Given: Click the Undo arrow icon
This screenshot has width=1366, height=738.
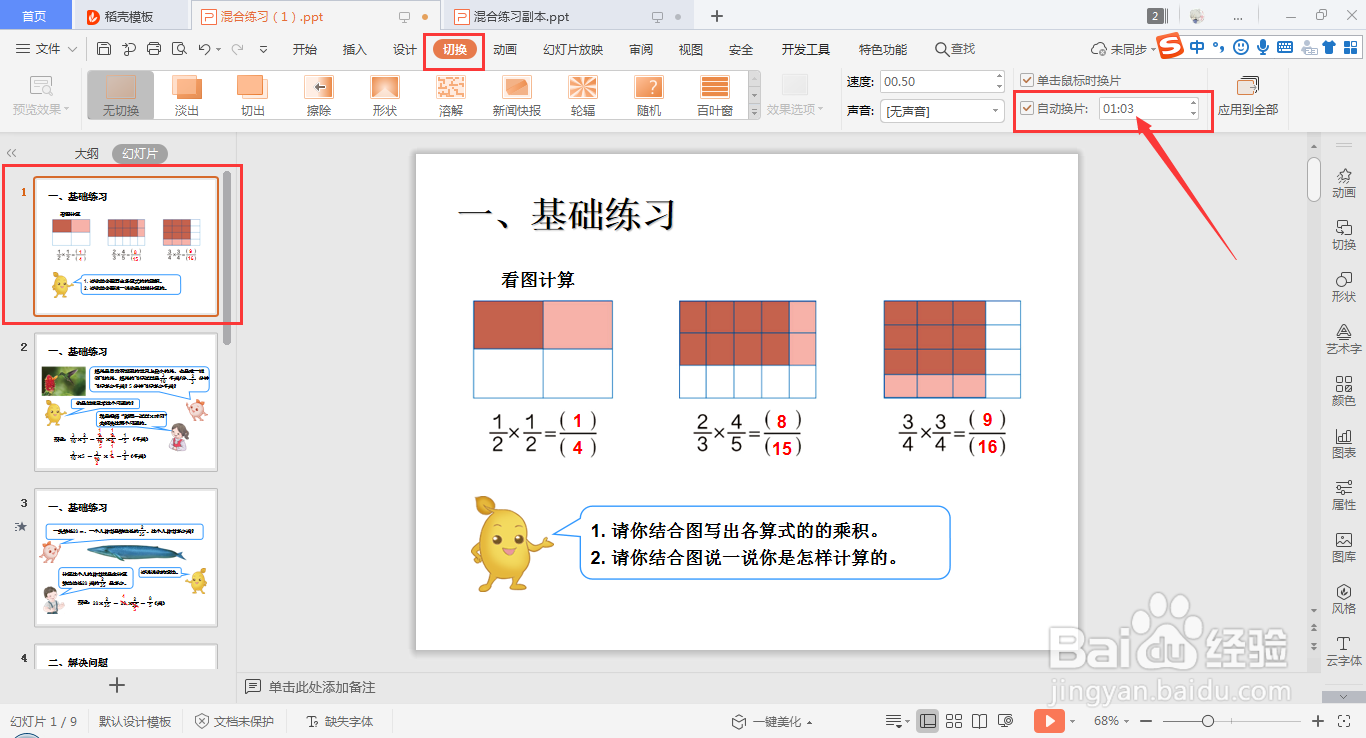Looking at the screenshot, I should (x=204, y=49).
